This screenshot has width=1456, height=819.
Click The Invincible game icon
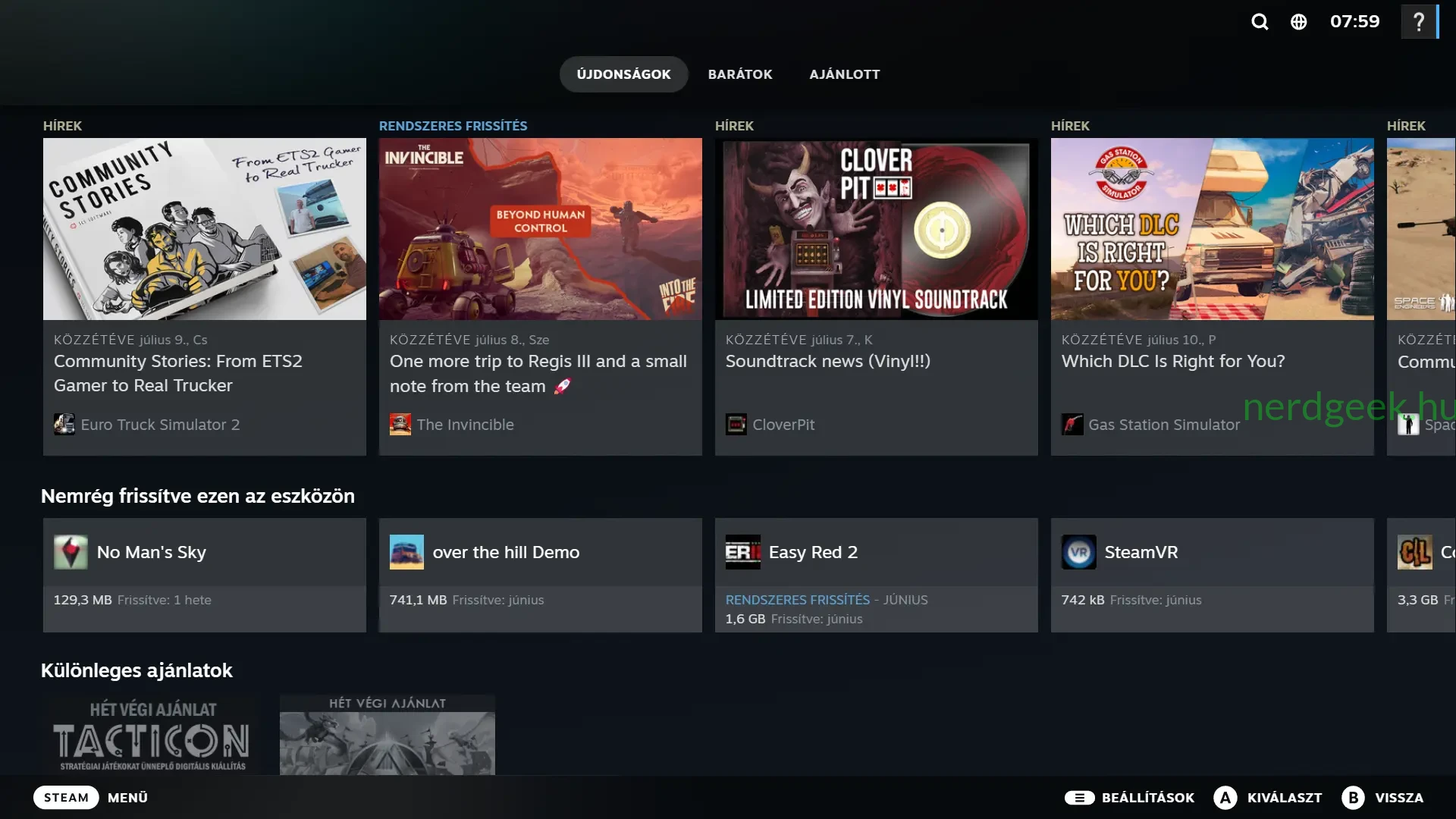pyautogui.click(x=400, y=424)
